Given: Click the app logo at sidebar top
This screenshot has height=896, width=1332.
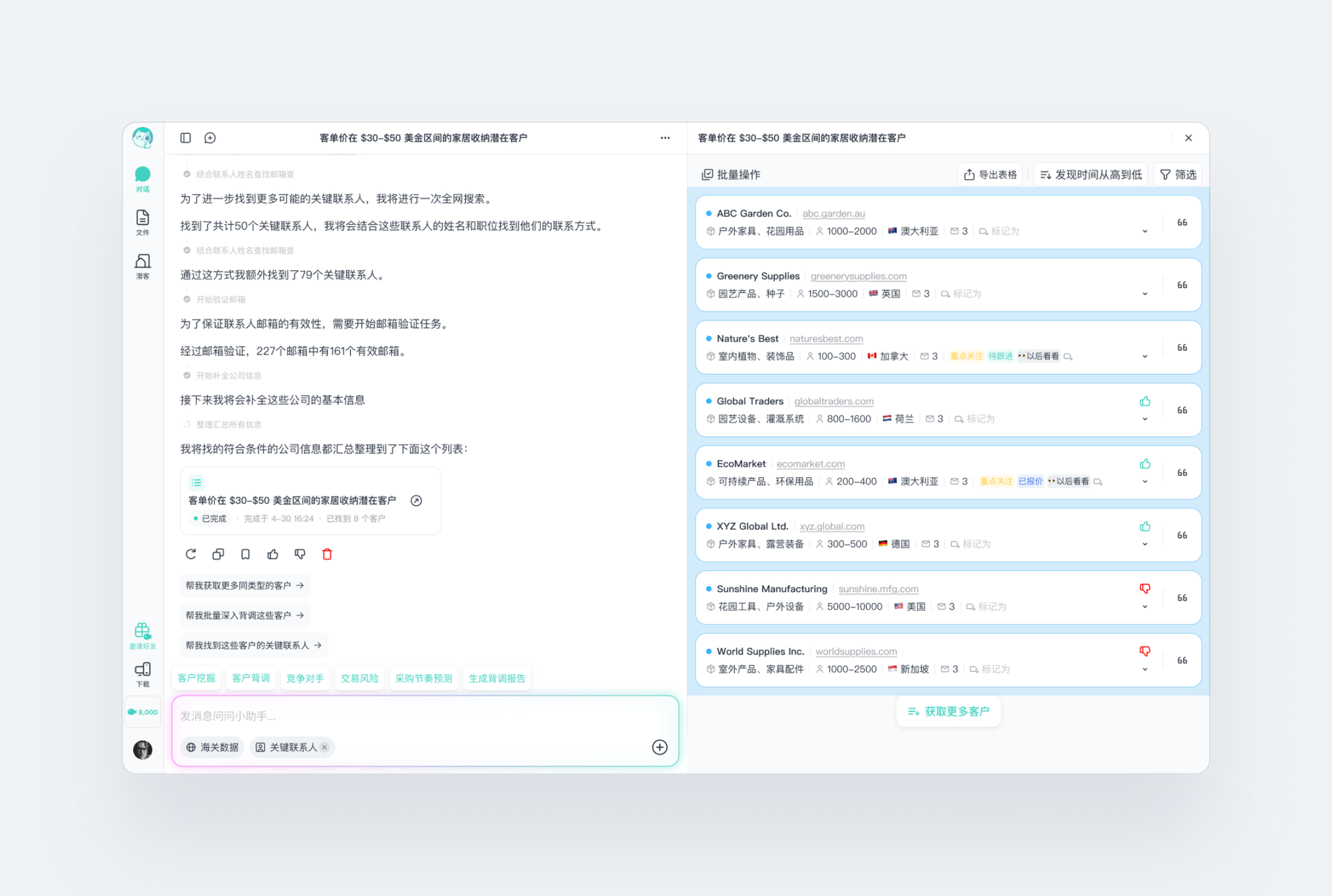Looking at the screenshot, I should (x=143, y=137).
